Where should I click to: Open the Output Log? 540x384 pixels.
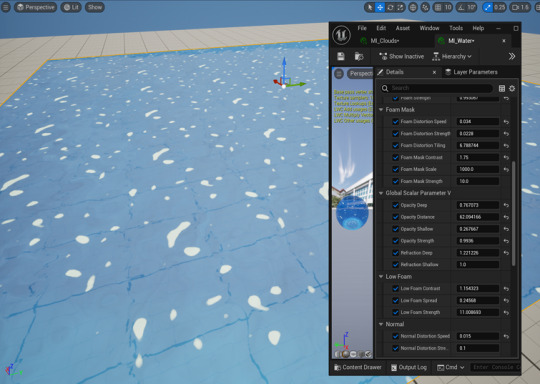pyautogui.click(x=409, y=367)
